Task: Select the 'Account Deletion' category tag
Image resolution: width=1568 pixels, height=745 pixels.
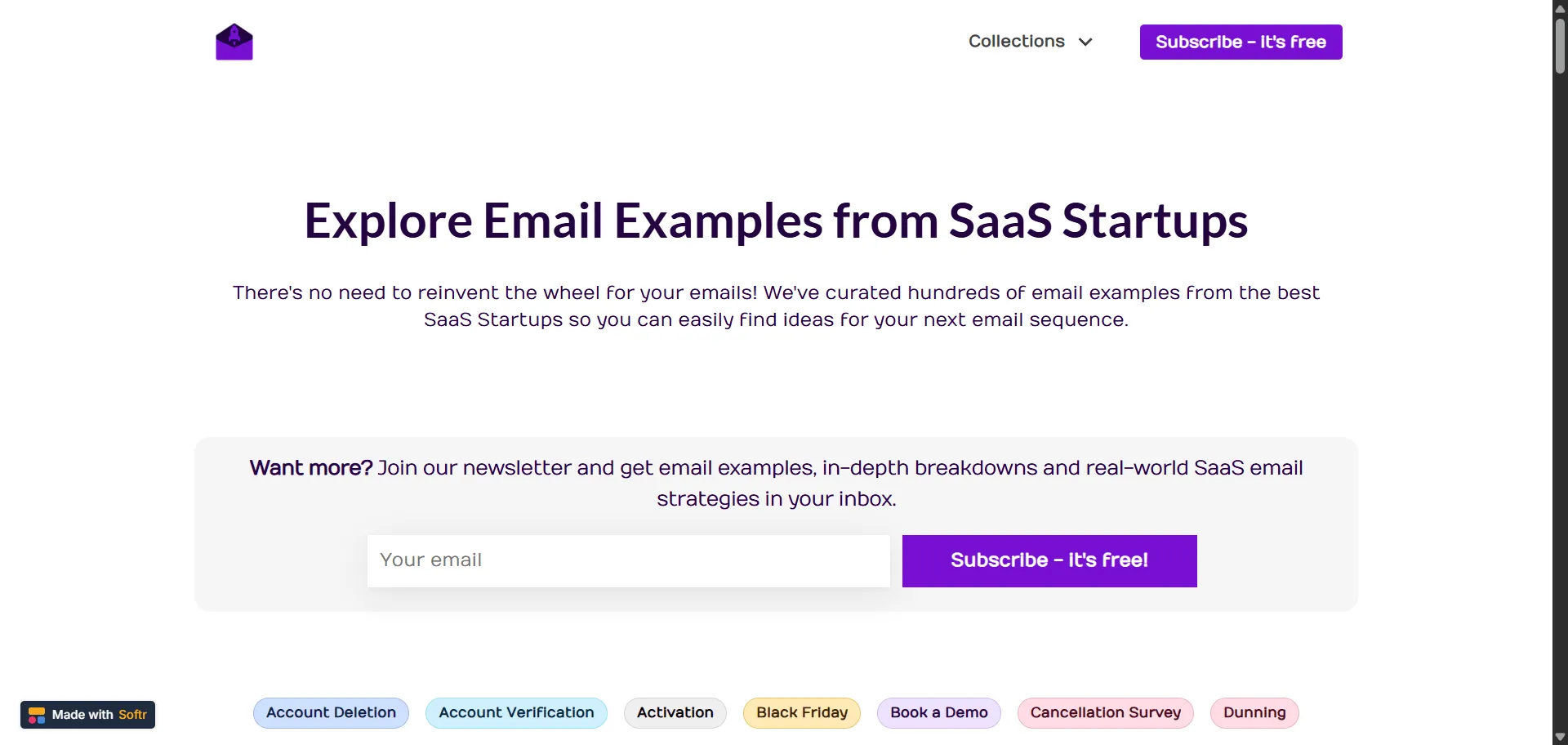Action: click(330, 712)
